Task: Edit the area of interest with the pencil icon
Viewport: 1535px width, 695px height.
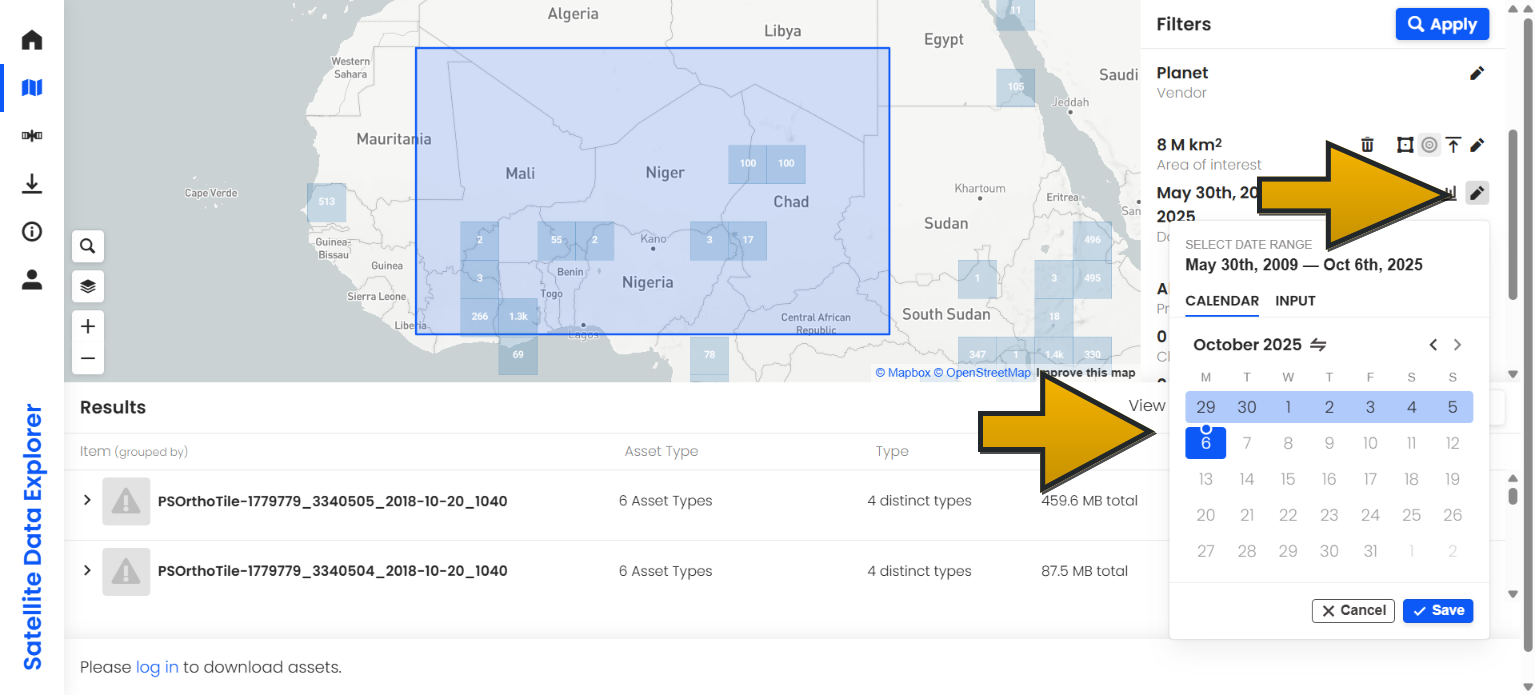Action: pyautogui.click(x=1478, y=144)
